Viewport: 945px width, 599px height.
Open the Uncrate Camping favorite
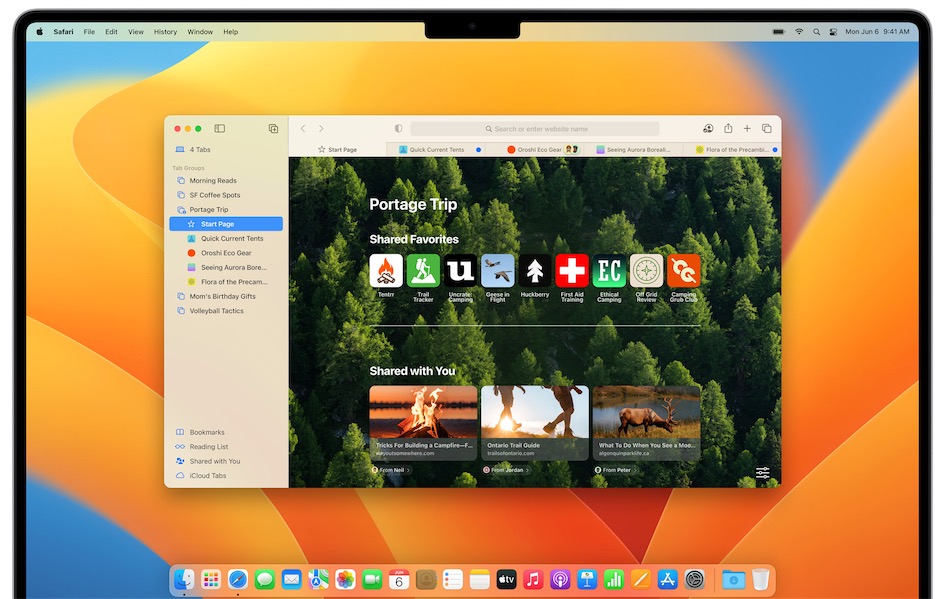[x=460, y=271]
